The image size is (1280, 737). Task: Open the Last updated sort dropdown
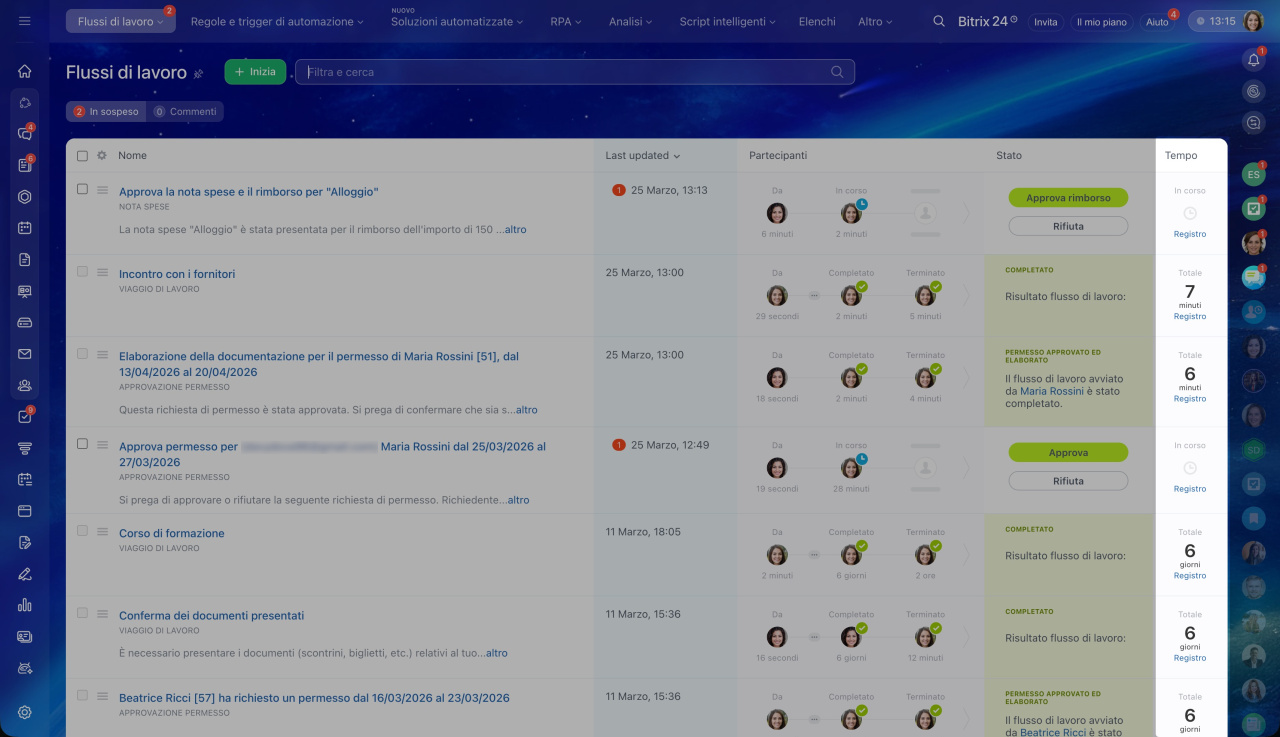[x=642, y=156]
